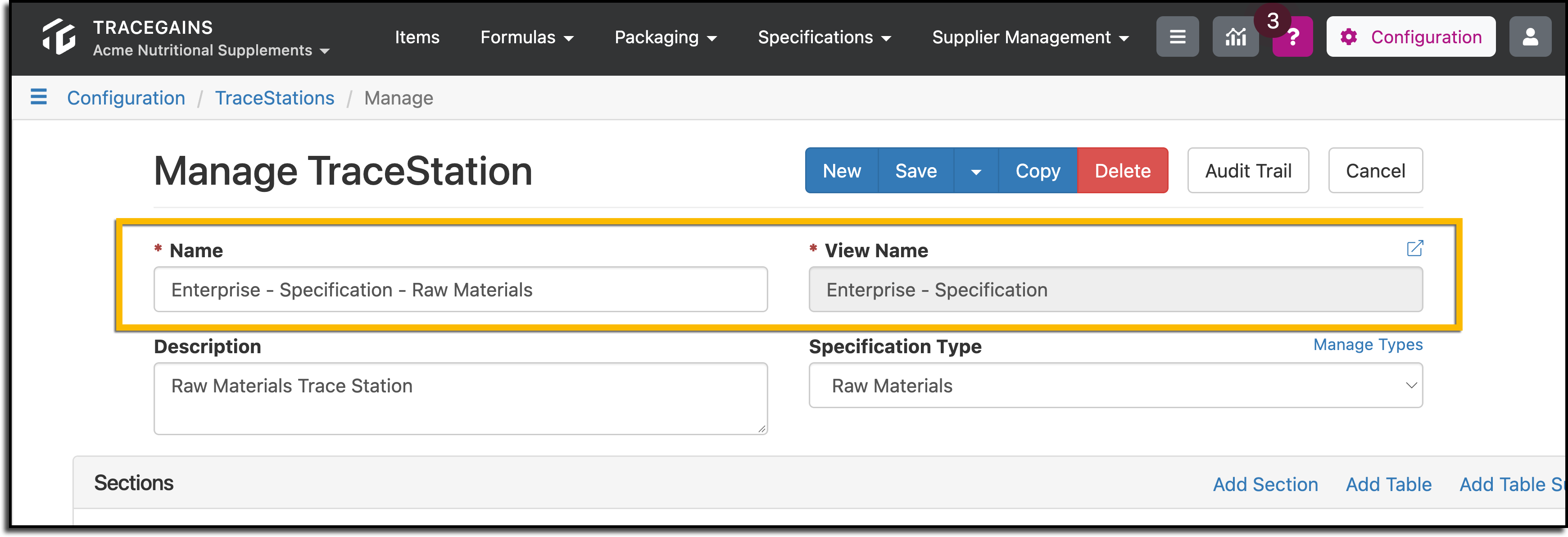Click the Cancel button
1568x537 pixels.
[x=1375, y=171]
